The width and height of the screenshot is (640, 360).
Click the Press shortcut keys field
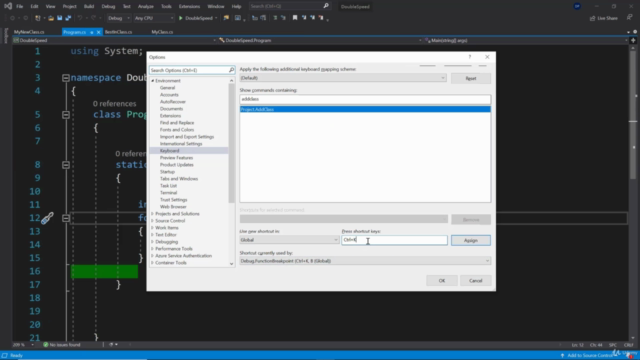click(x=394, y=240)
